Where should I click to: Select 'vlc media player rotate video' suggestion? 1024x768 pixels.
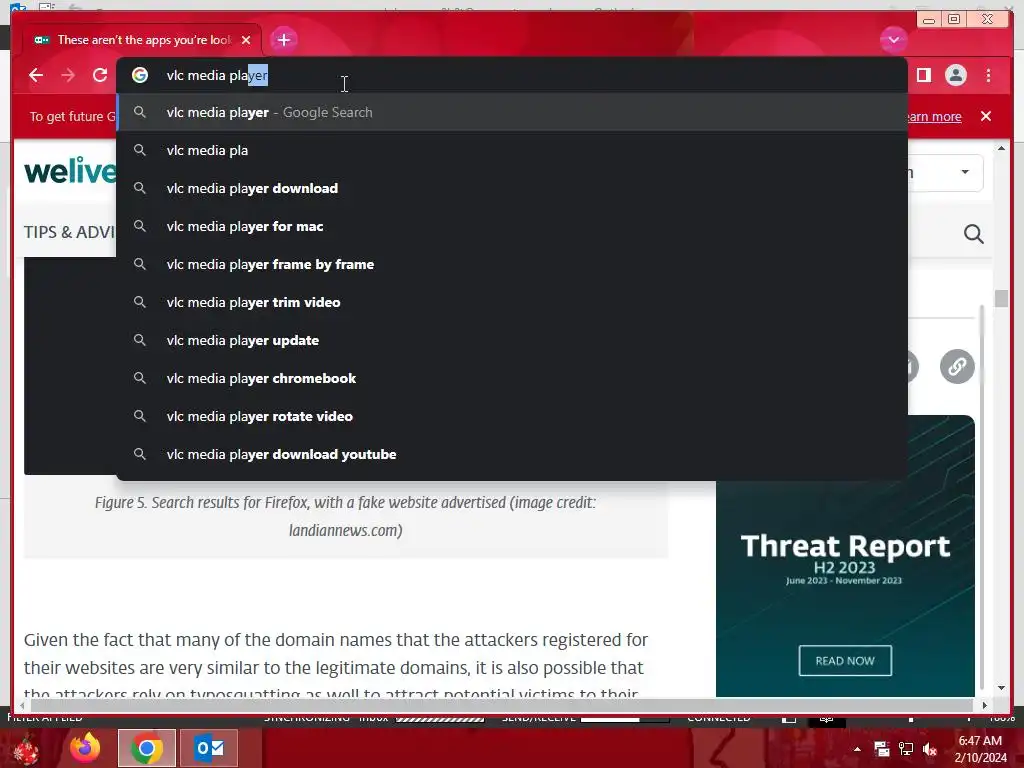pos(512,416)
